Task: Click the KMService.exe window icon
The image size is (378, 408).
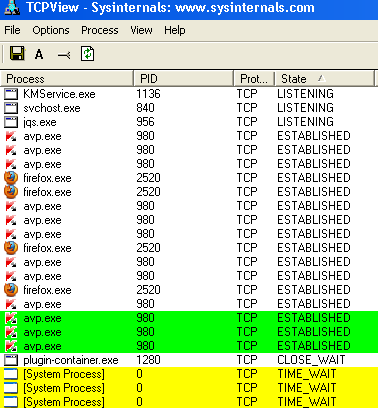Action: tap(11, 94)
